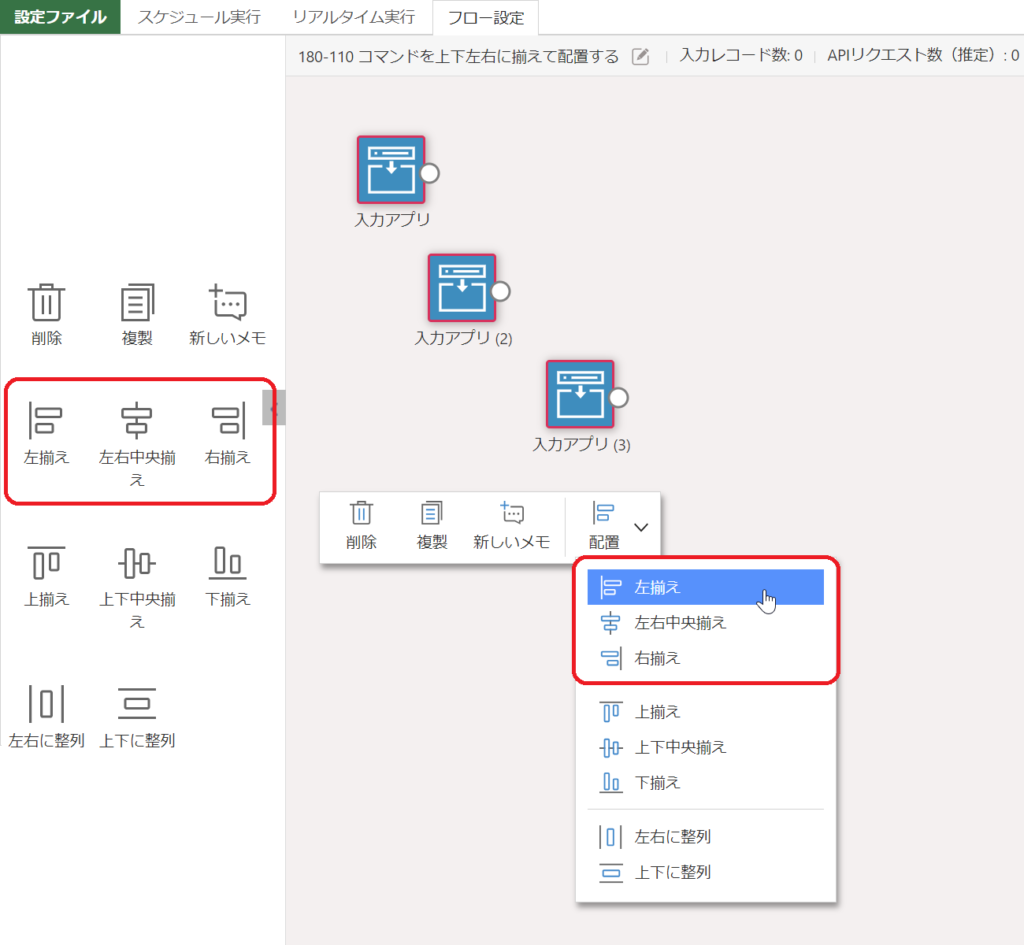Align left using the left panel icon

(x=46, y=420)
